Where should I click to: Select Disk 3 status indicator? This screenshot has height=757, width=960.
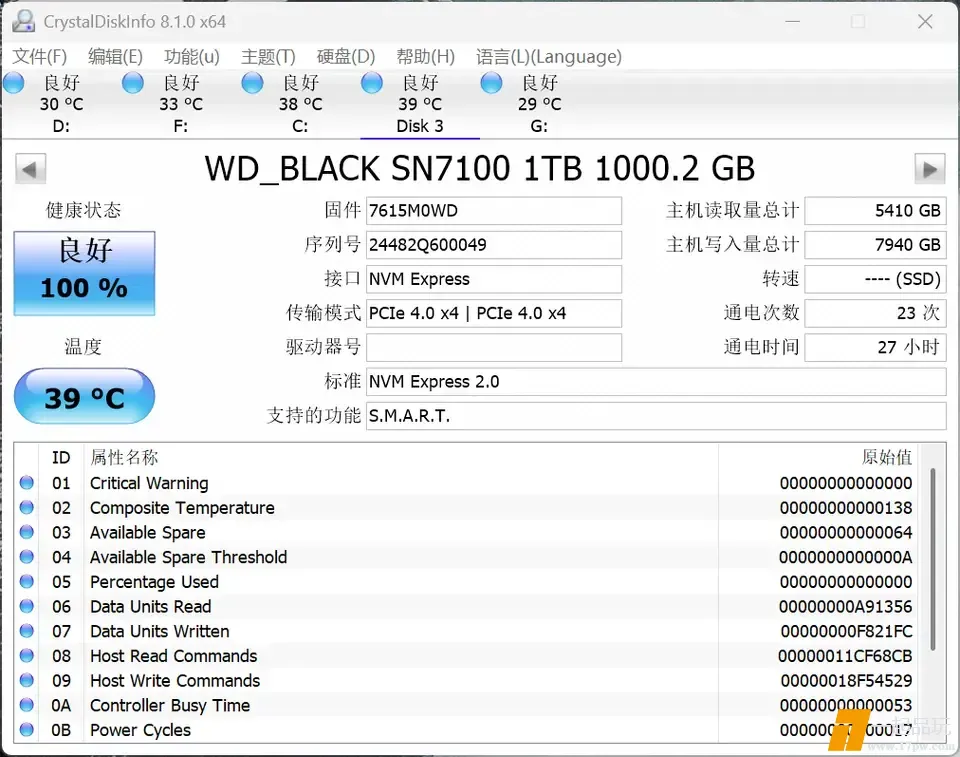click(x=372, y=83)
